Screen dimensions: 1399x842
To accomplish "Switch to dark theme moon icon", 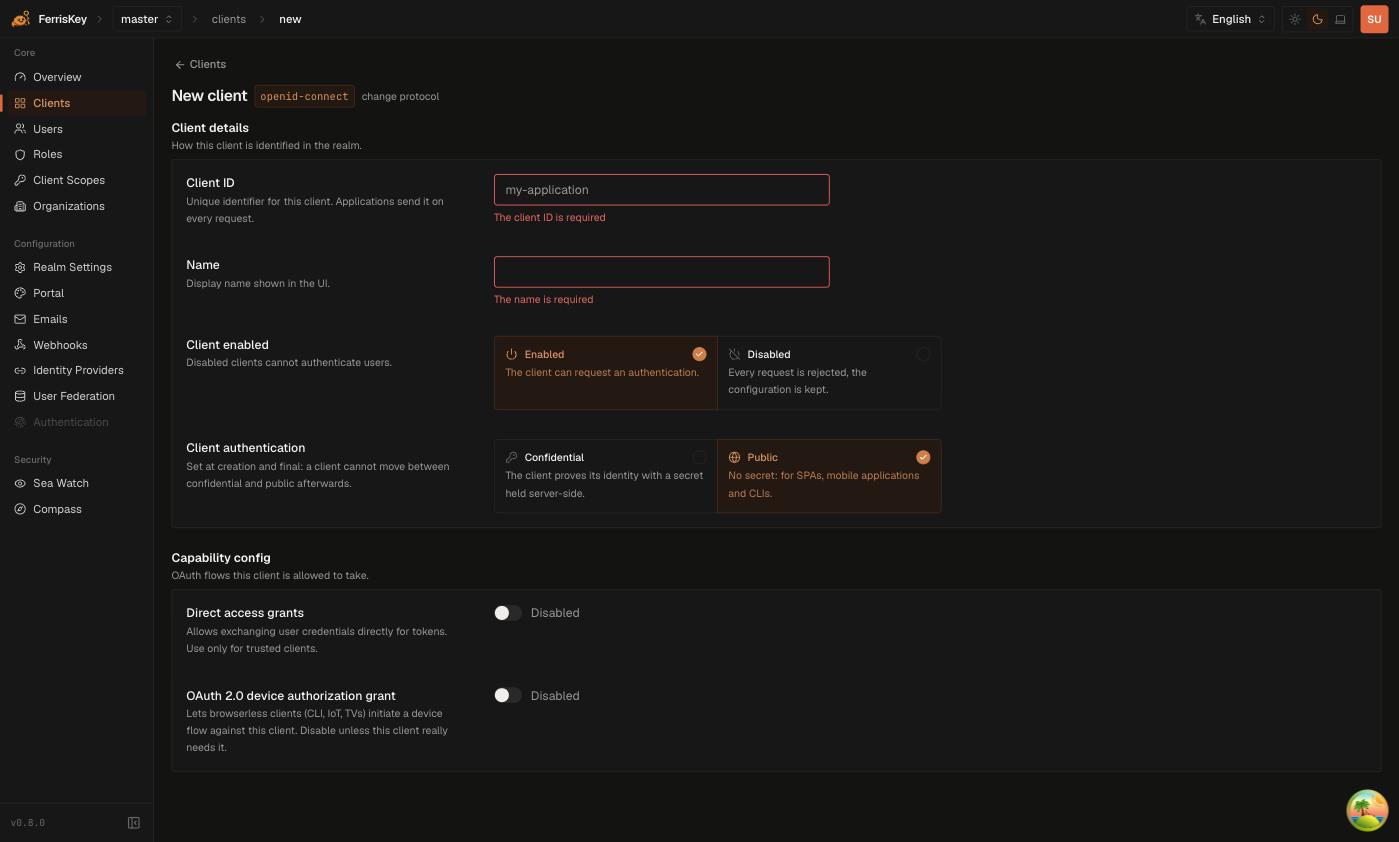I will pyautogui.click(x=1318, y=19).
